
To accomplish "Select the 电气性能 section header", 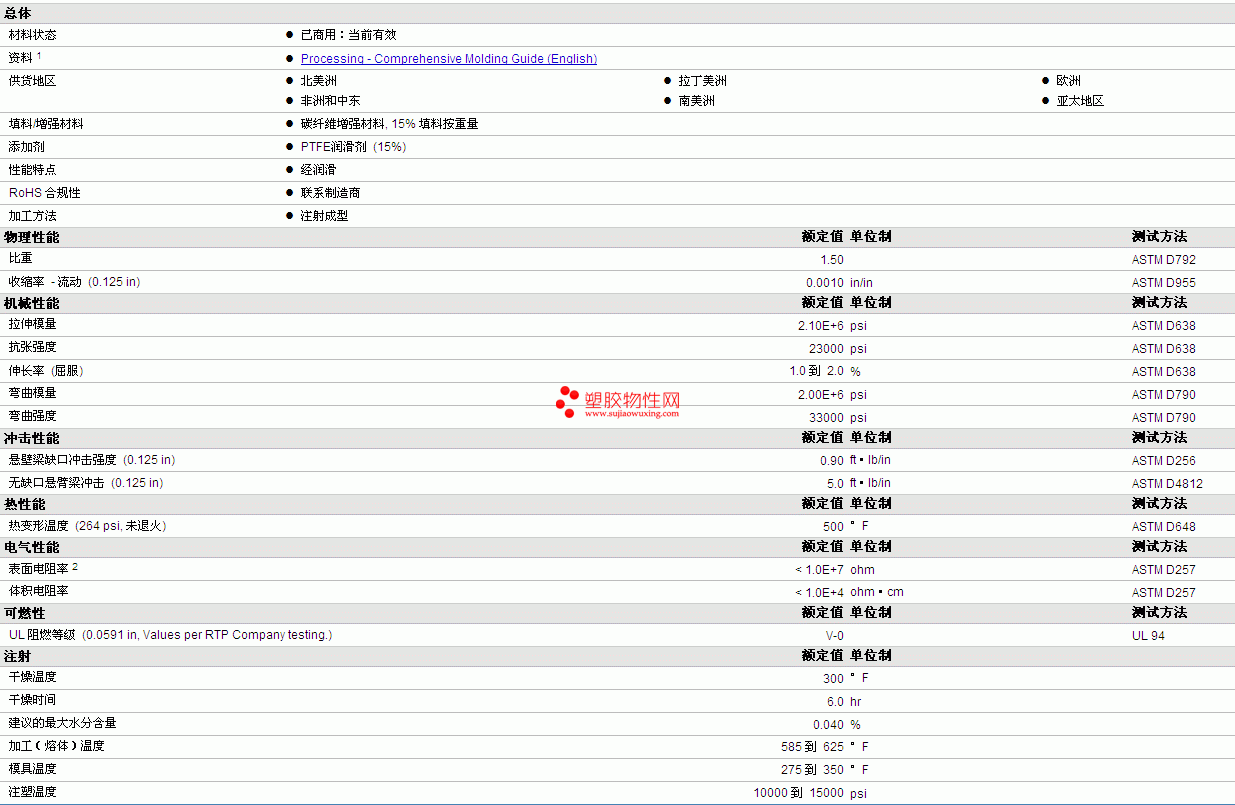I will 32,547.
